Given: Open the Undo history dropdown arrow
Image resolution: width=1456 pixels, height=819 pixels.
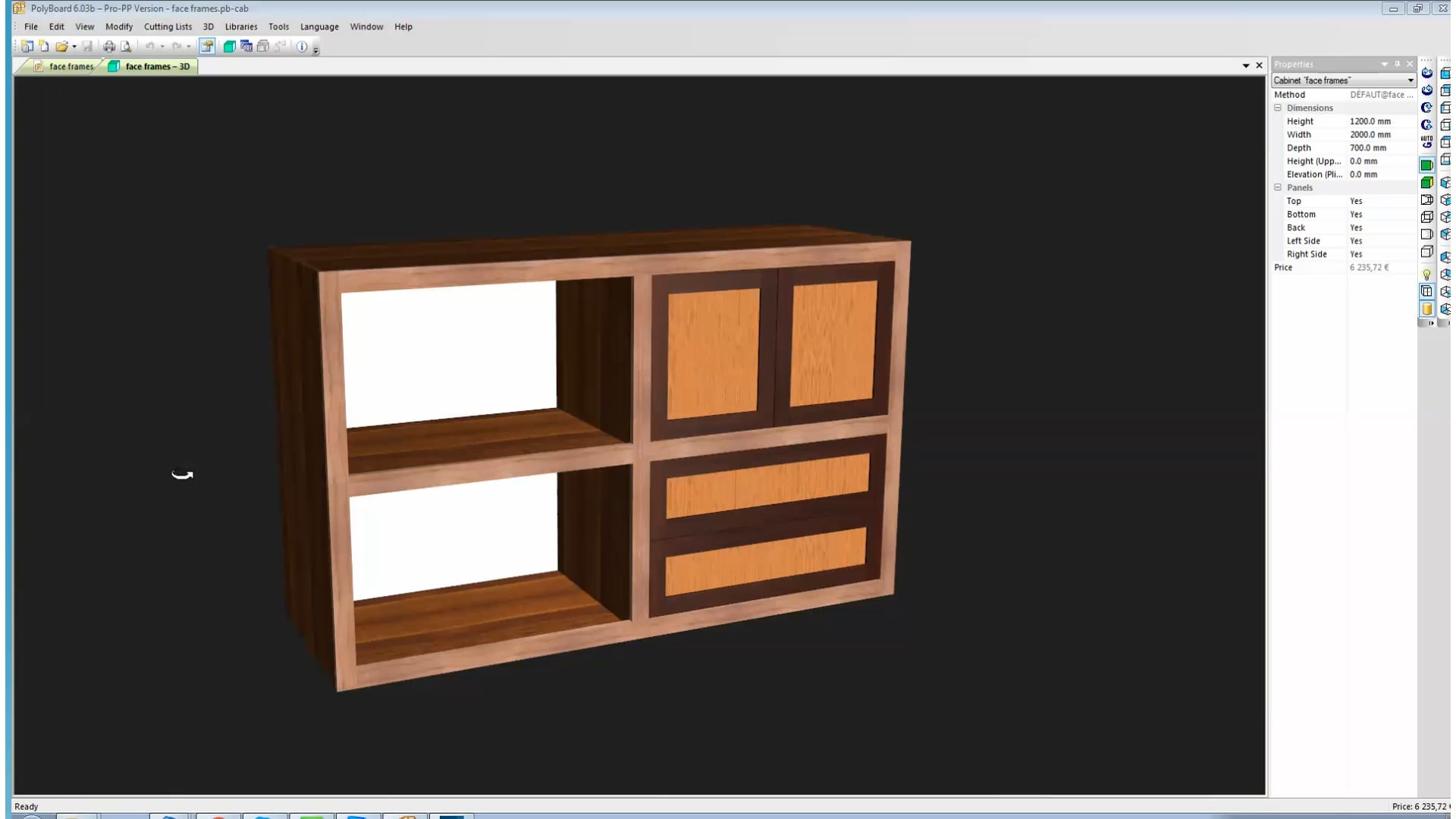Looking at the screenshot, I should [162, 47].
